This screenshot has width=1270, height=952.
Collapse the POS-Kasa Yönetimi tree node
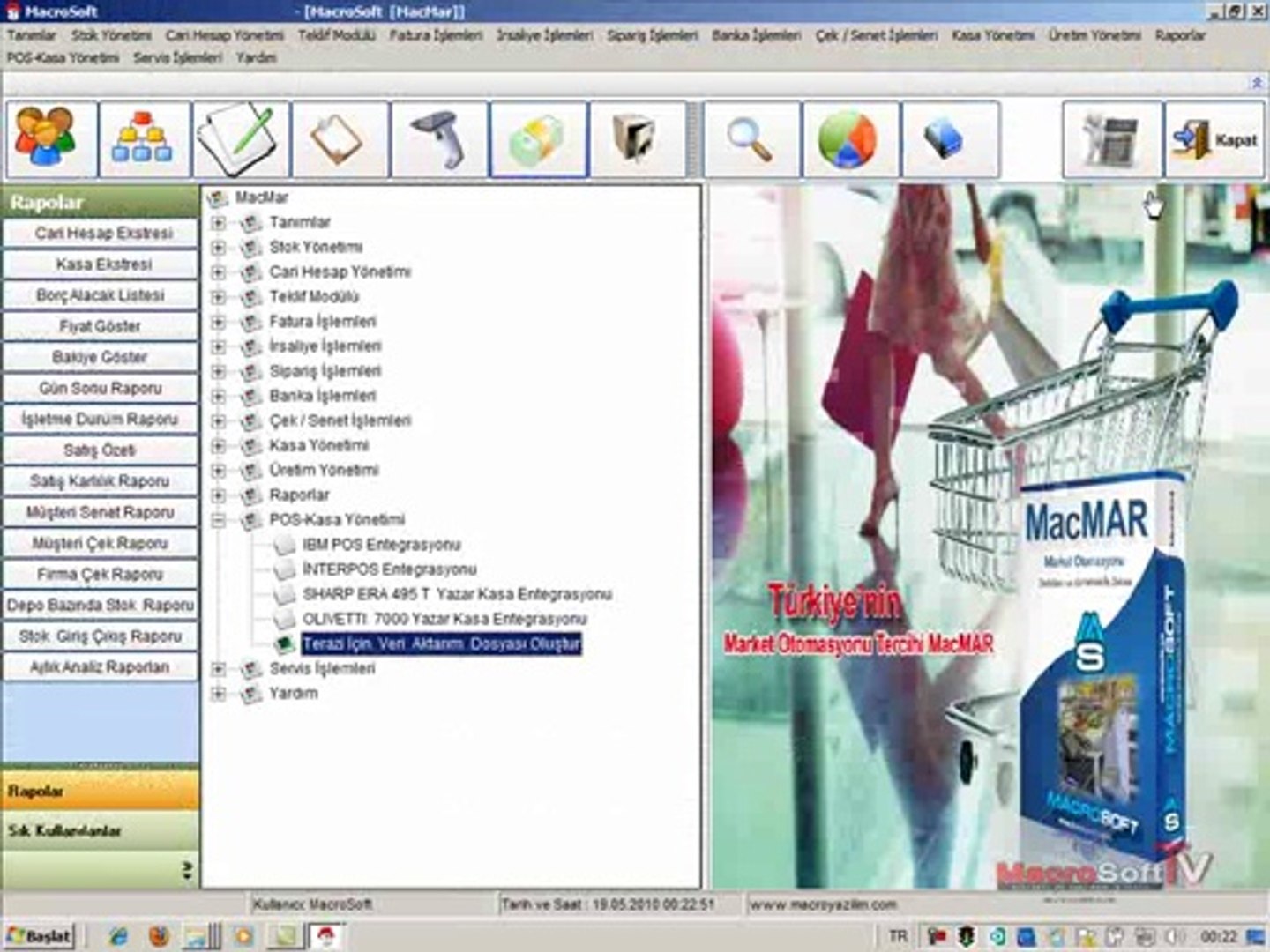tap(218, 520)
